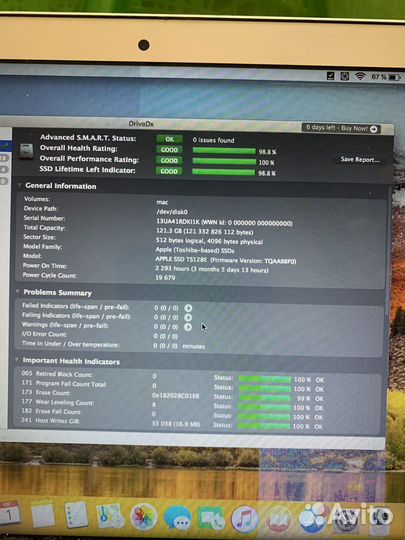Launch Notes from the dock
The width and height of the screenshot is (405, 540).
pos(43,514)
